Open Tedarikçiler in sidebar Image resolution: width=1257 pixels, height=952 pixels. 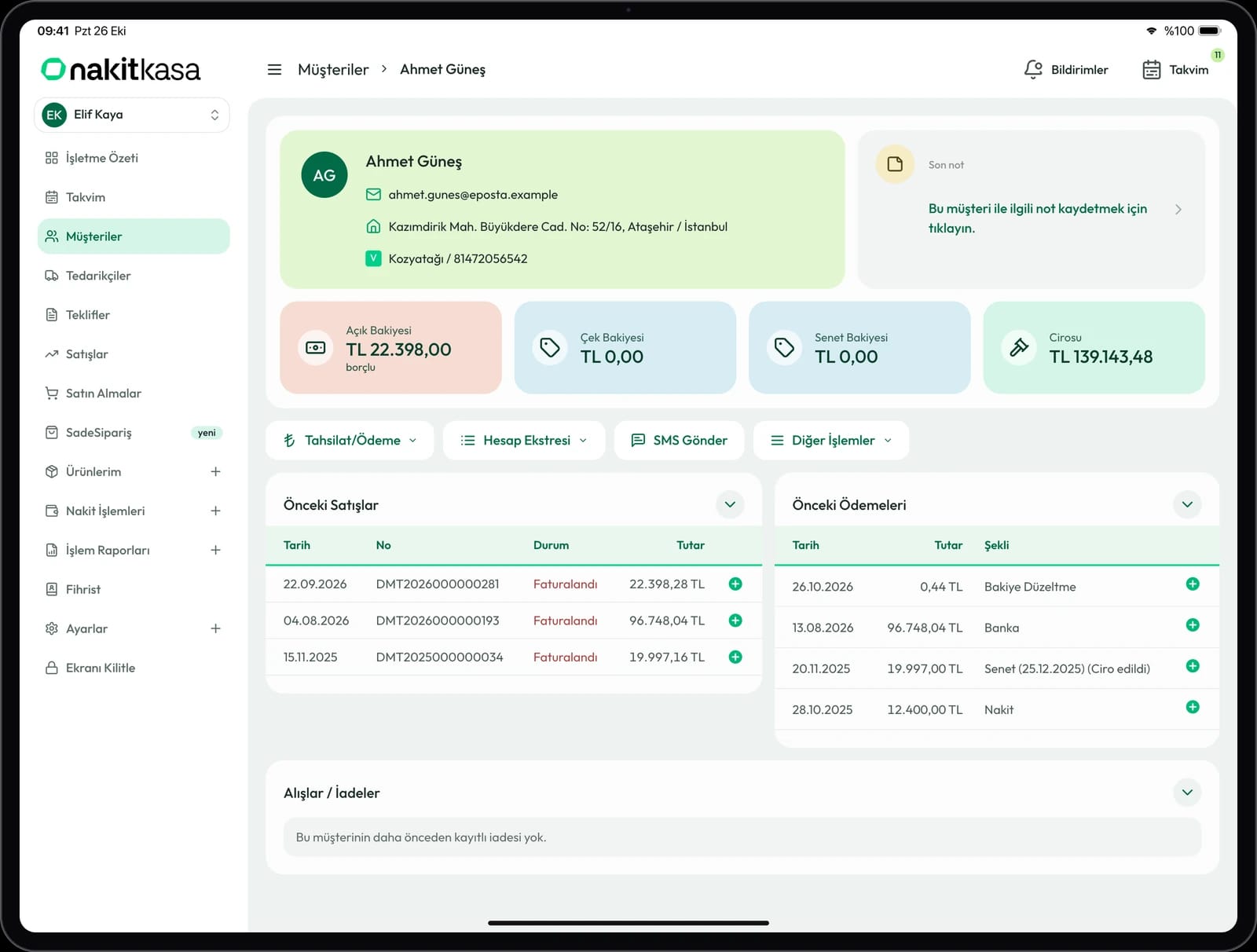[134, 276]
